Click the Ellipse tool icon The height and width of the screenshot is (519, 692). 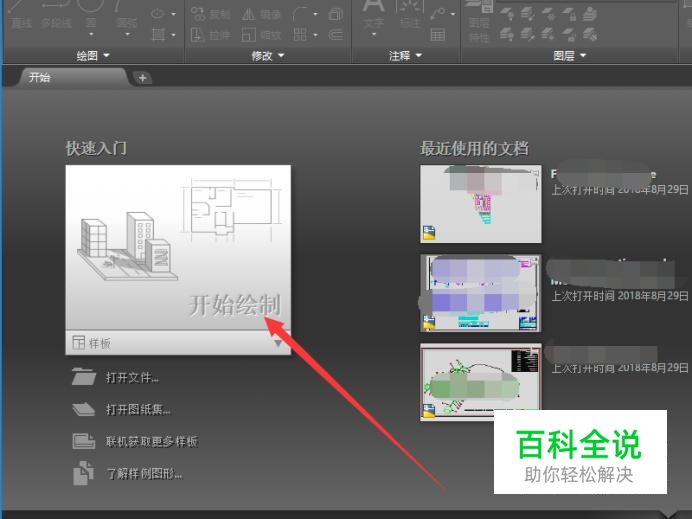(x=158, y=14)
